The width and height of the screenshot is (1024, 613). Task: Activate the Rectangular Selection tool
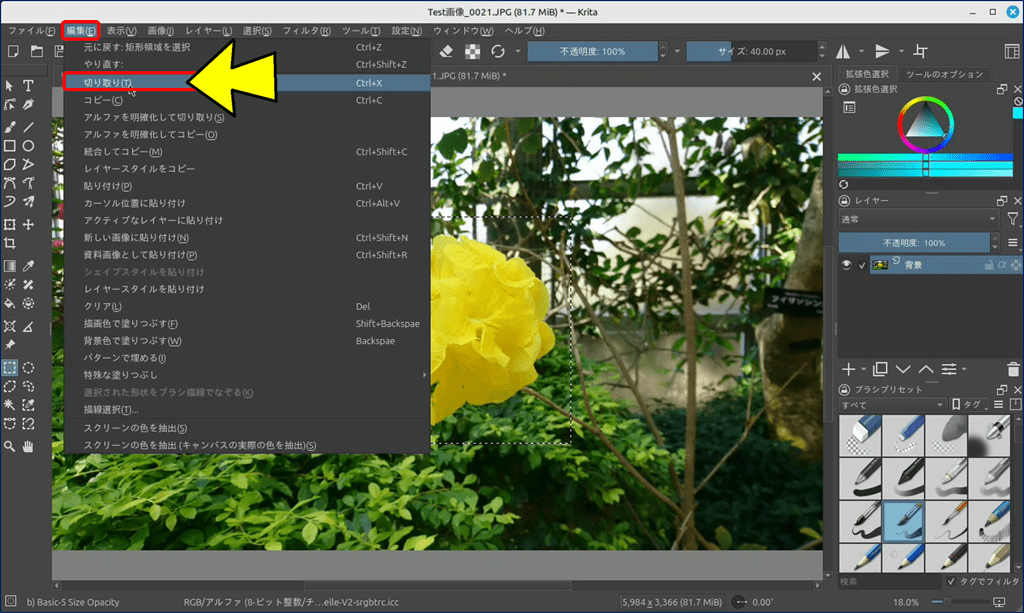(x=10, y=367)
